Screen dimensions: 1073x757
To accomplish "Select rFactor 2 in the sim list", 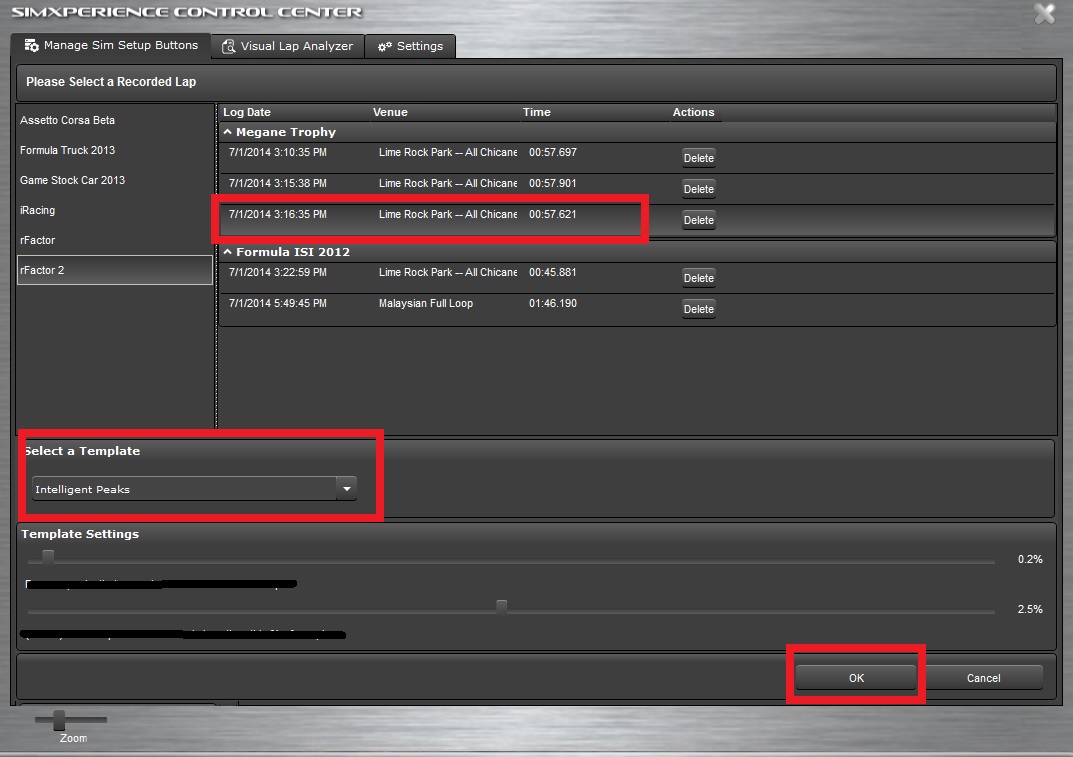I will pos(114,270).
